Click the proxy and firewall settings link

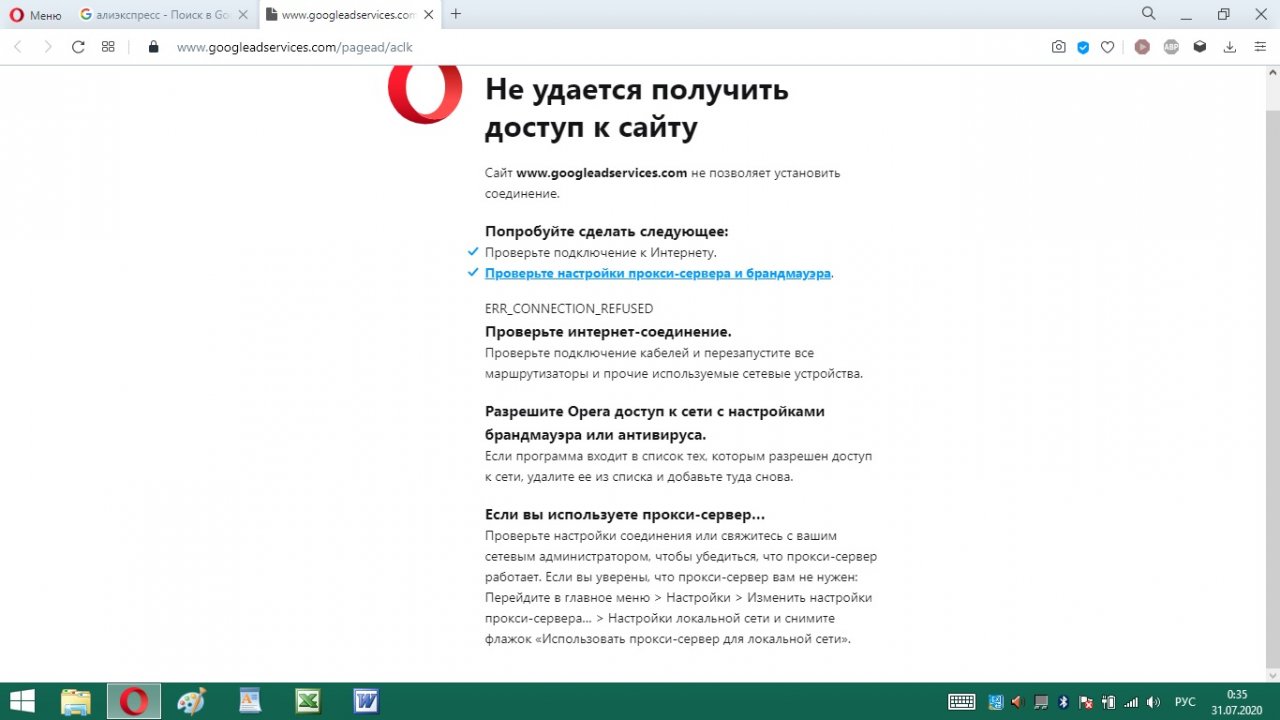coord(657,273)
